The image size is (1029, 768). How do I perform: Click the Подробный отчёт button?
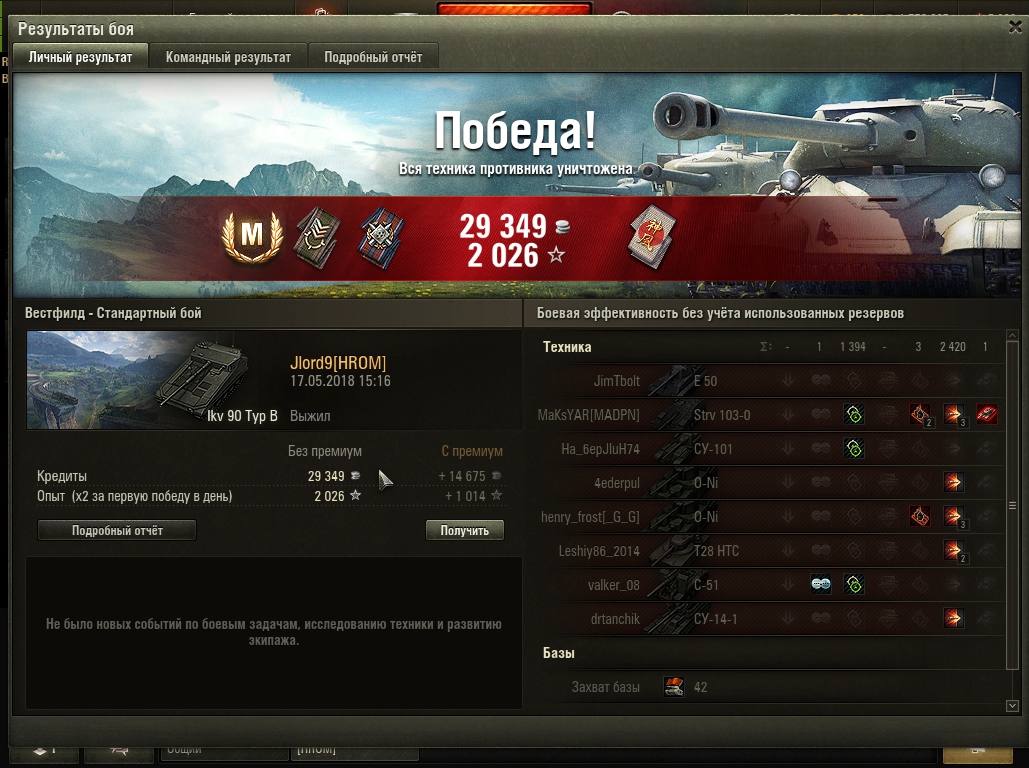click(117, 530)
